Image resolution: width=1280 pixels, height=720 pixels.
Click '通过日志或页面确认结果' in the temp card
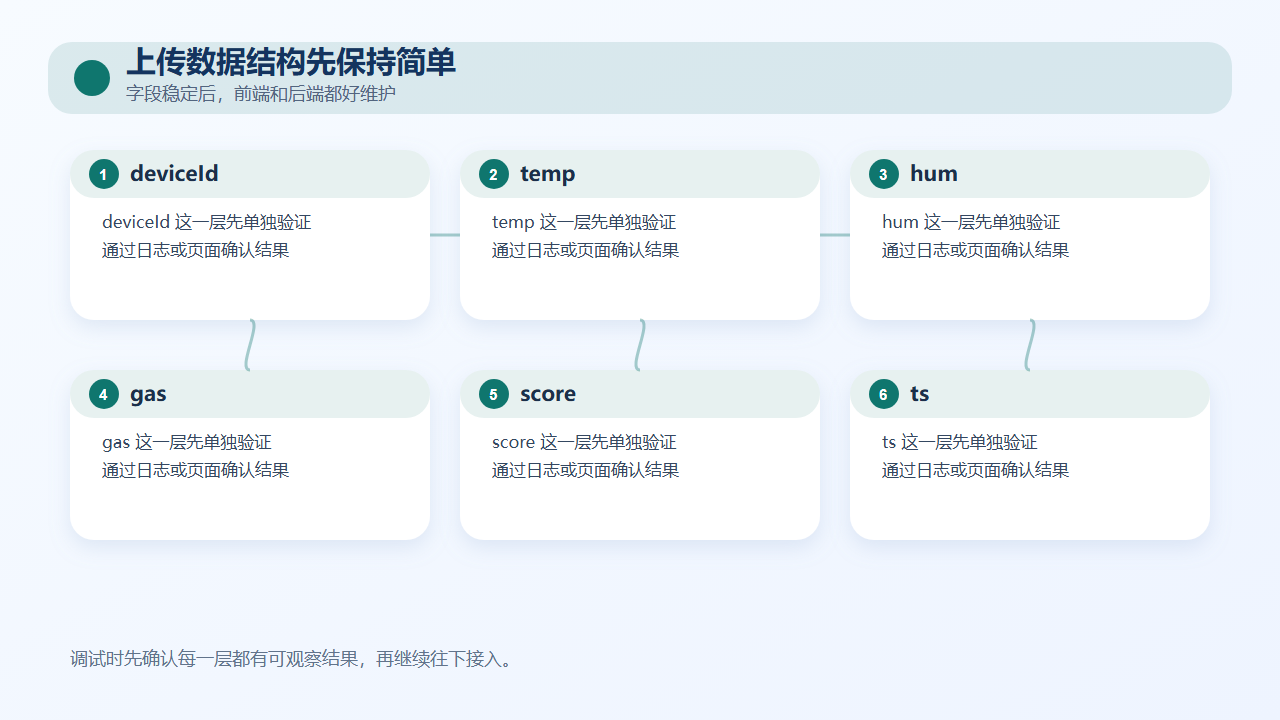point(586,250)
